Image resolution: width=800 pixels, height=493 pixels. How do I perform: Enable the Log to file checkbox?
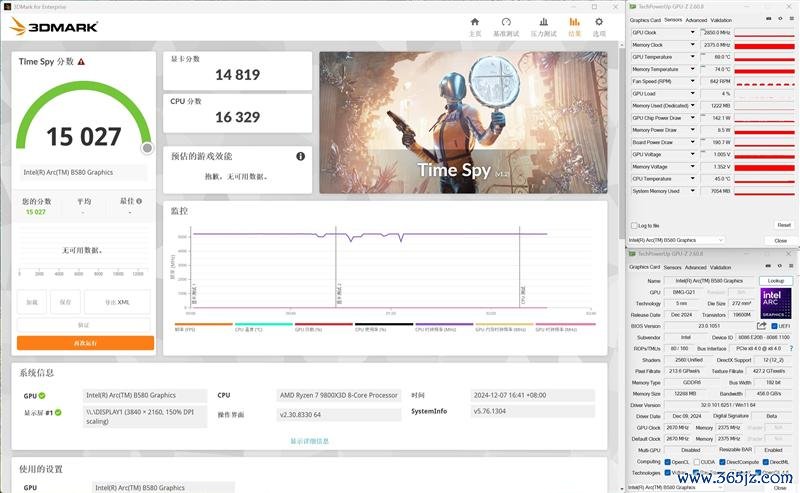tap(634, 225)
